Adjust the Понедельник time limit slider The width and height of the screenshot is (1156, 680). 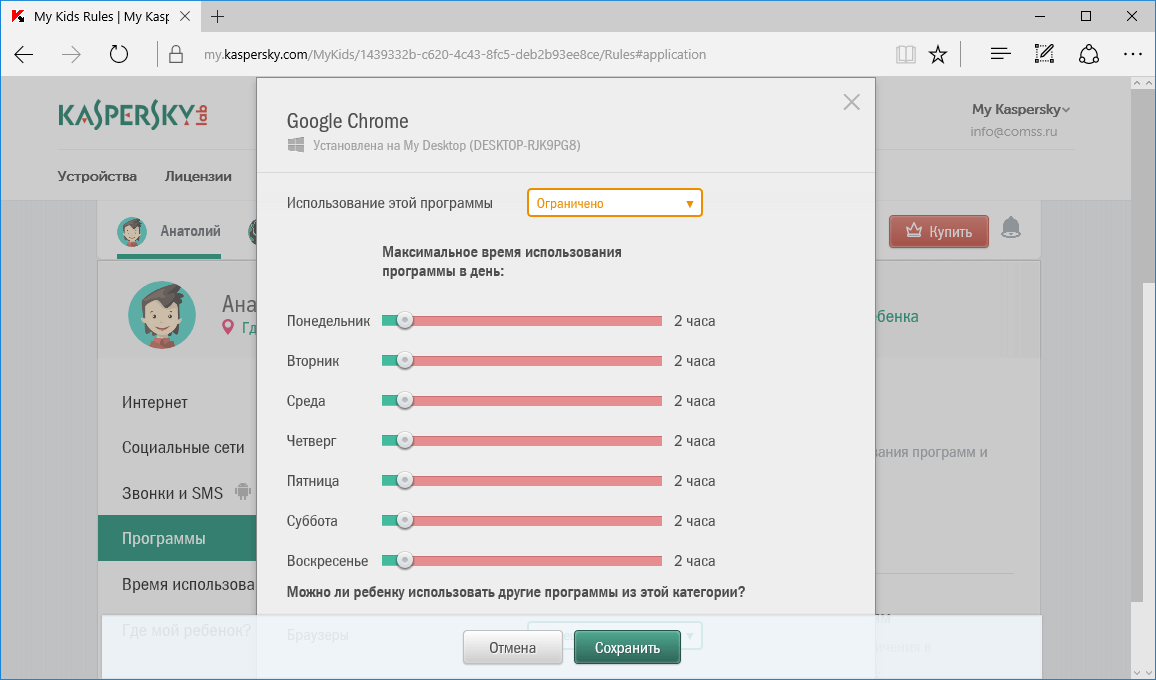(x=404, y=320)
